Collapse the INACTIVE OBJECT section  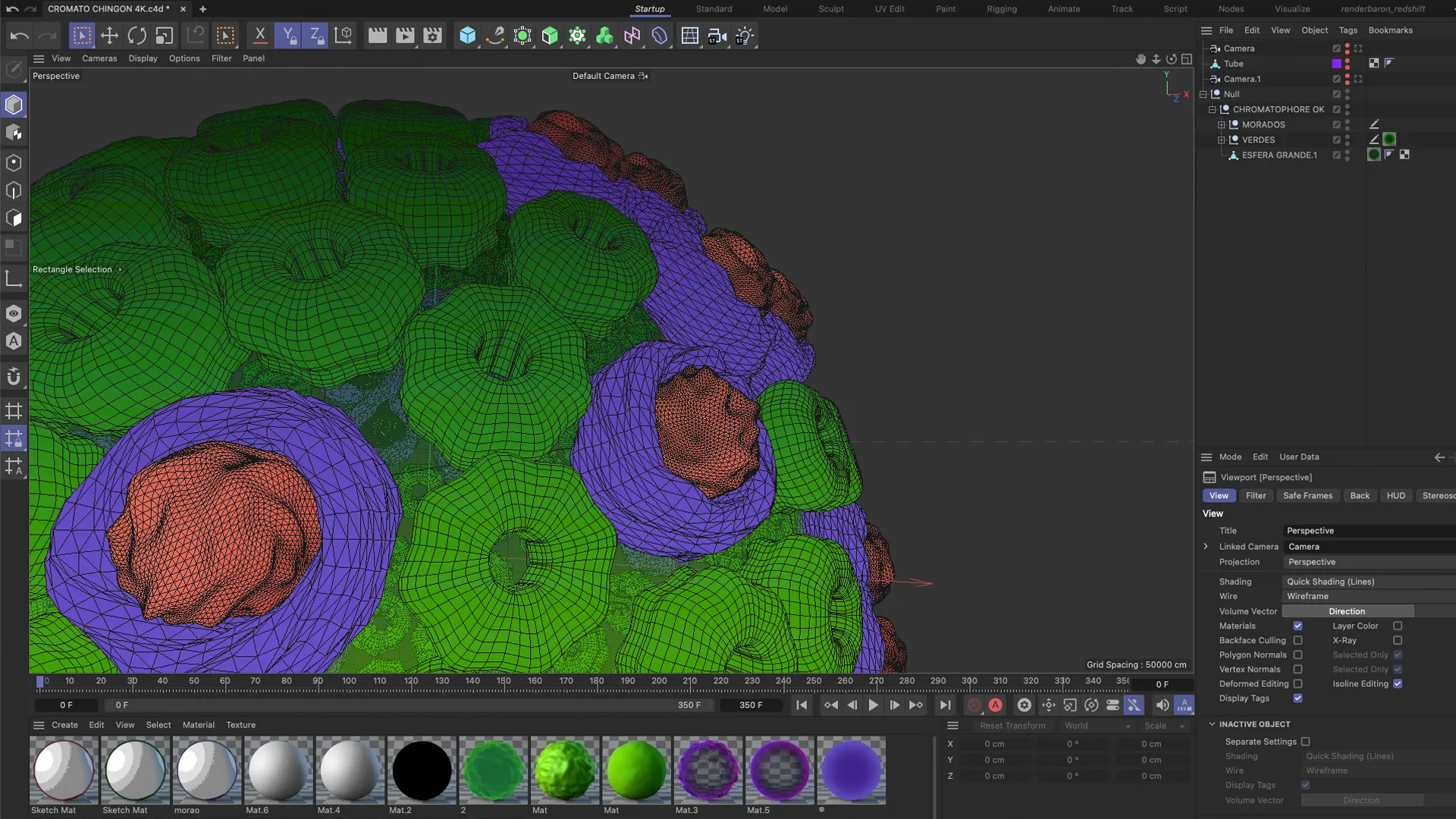click(x=1212, y=724)
